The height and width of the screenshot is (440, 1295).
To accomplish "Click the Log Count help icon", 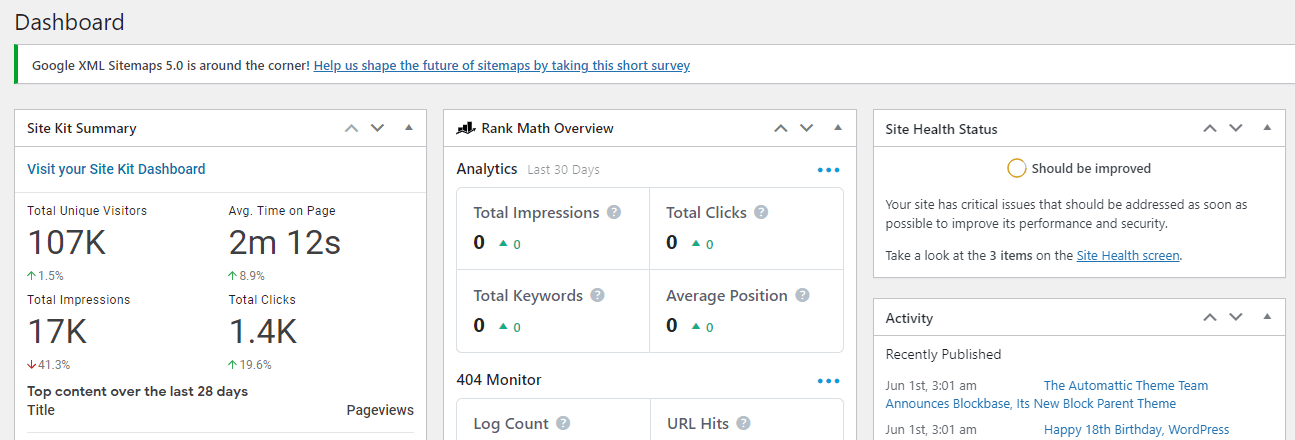I will [563, 423].
